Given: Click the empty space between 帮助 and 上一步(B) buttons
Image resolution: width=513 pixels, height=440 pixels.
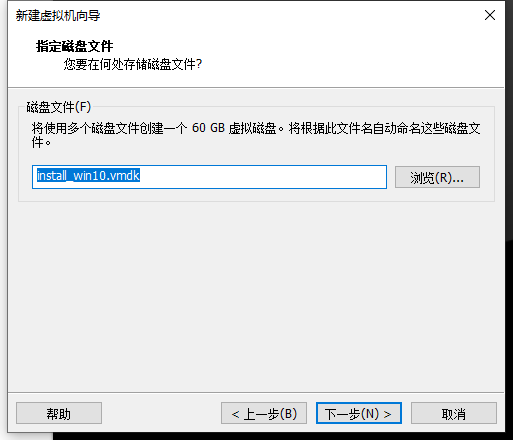Looking at the screenshot, I should click(x=161, y=413).
